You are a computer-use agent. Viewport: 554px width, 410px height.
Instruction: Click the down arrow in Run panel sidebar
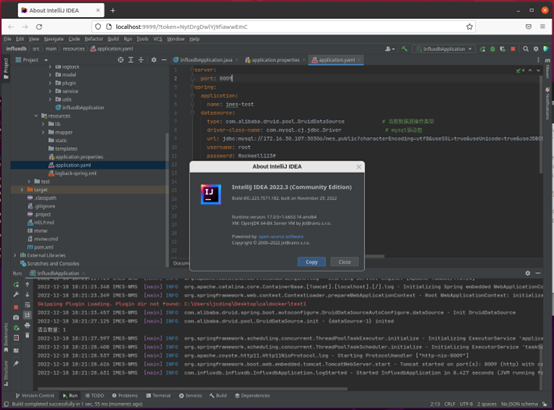pos(28,294)
